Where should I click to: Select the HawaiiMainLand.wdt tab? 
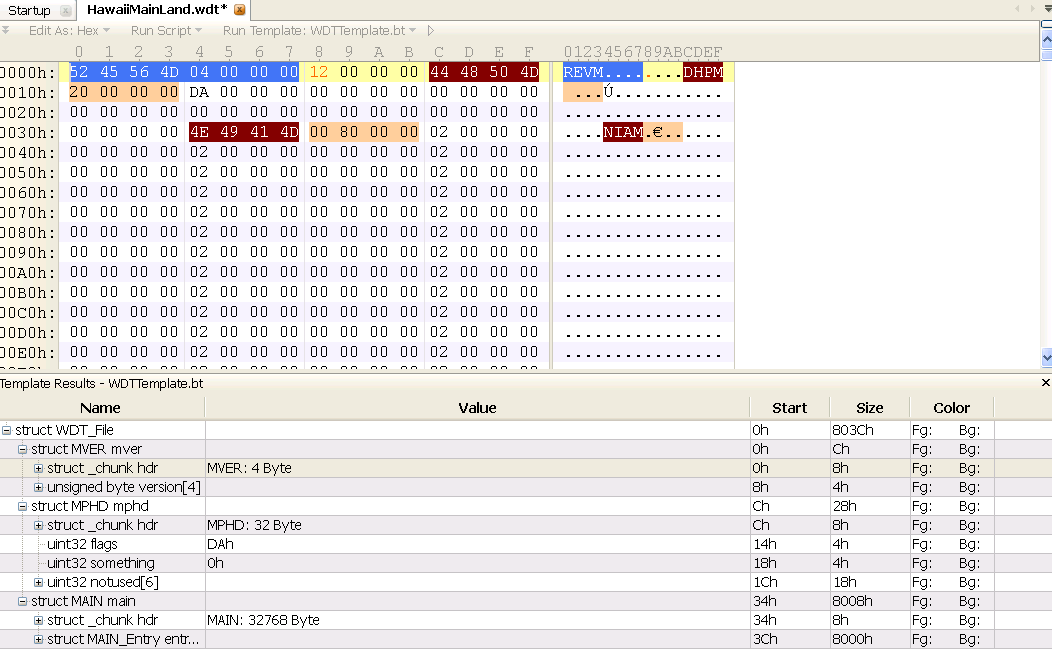click(157, 9)
